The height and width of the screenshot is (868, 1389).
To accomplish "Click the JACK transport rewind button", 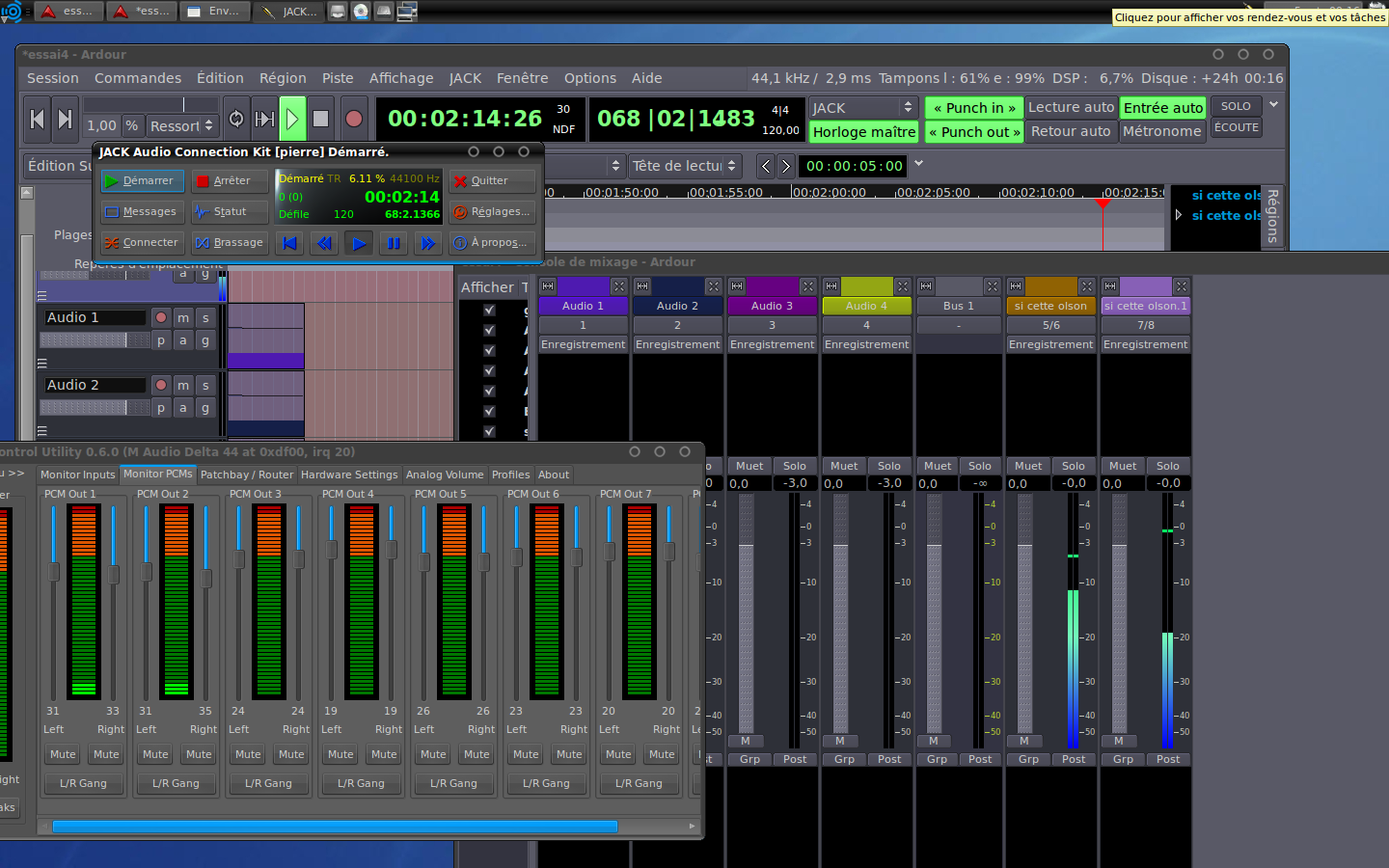I will coord(324,243).
